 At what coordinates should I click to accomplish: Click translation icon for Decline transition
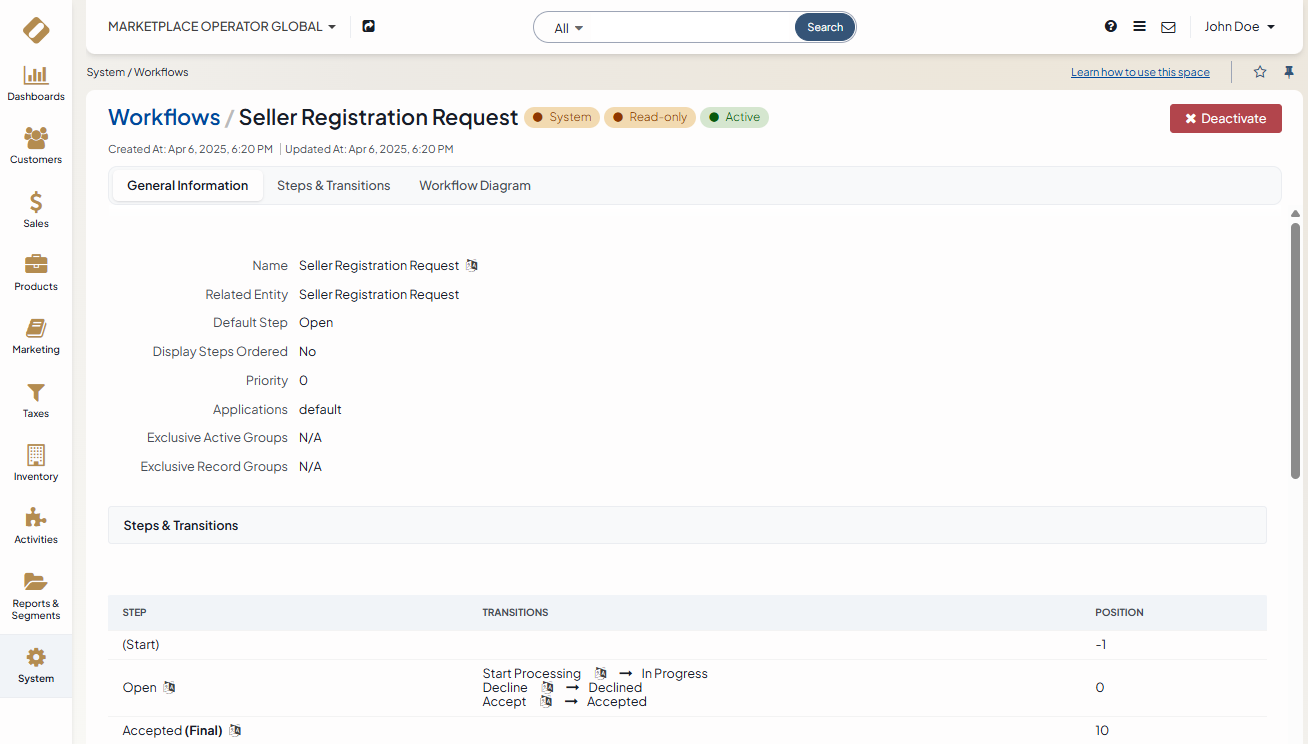547,688
